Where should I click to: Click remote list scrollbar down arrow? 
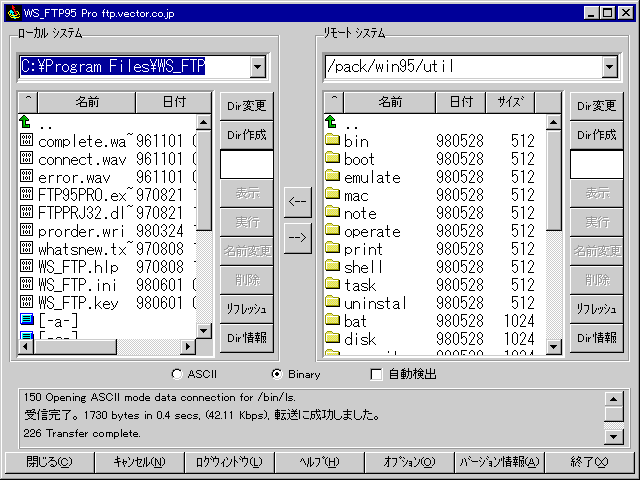(x=553, y=347)
